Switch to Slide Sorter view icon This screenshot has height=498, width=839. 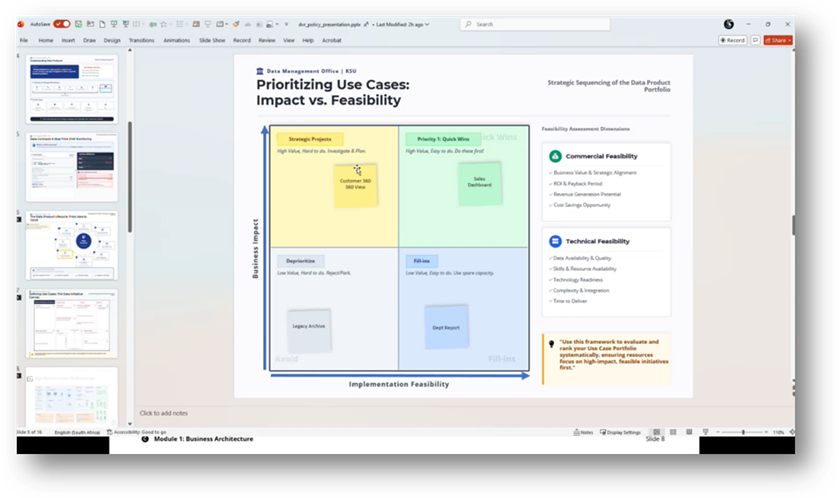[673, 432]
